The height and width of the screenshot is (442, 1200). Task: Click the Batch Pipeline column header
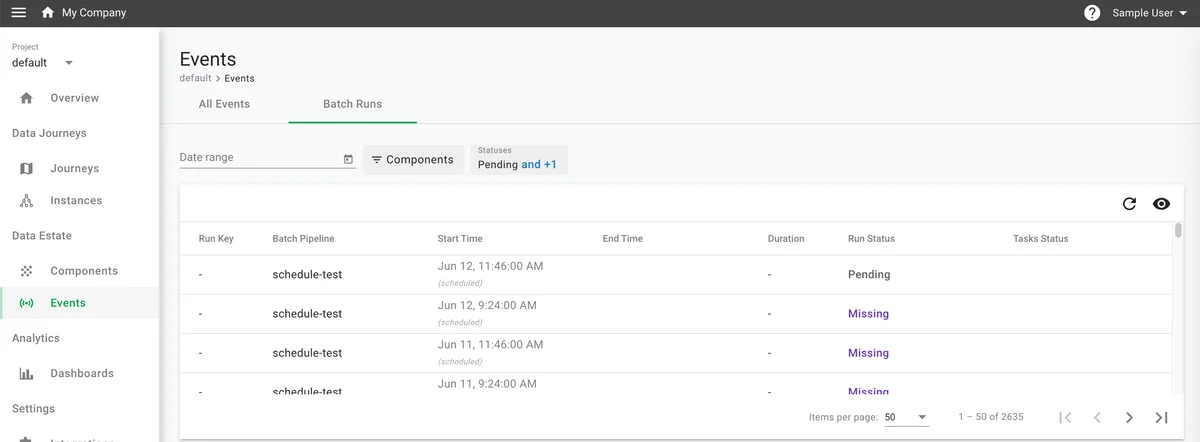point(303,239)
